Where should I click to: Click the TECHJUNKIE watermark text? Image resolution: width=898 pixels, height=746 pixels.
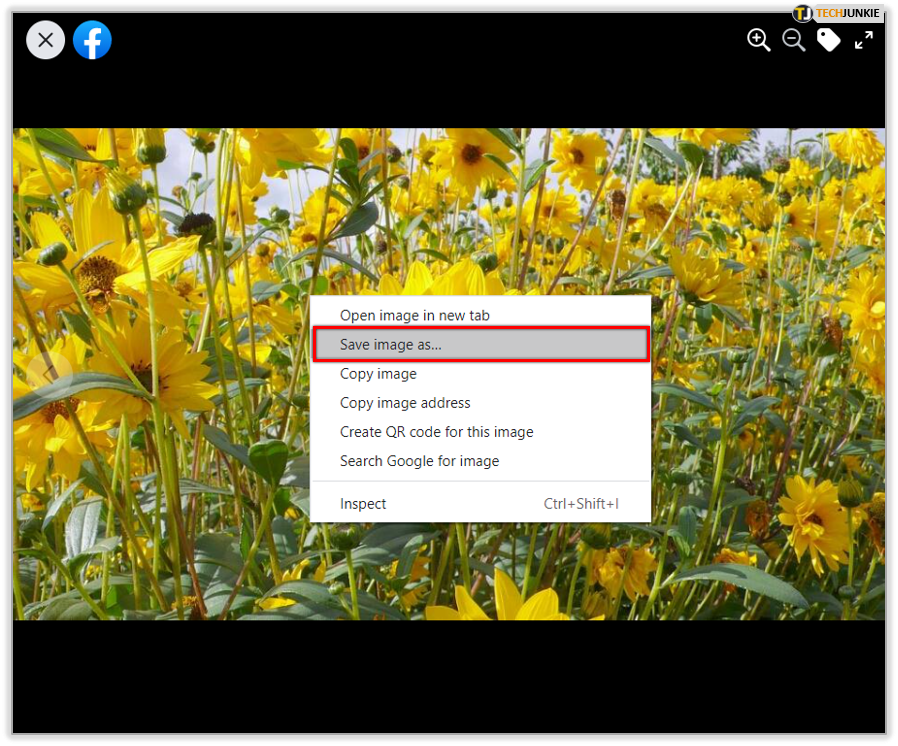[847, 13]
